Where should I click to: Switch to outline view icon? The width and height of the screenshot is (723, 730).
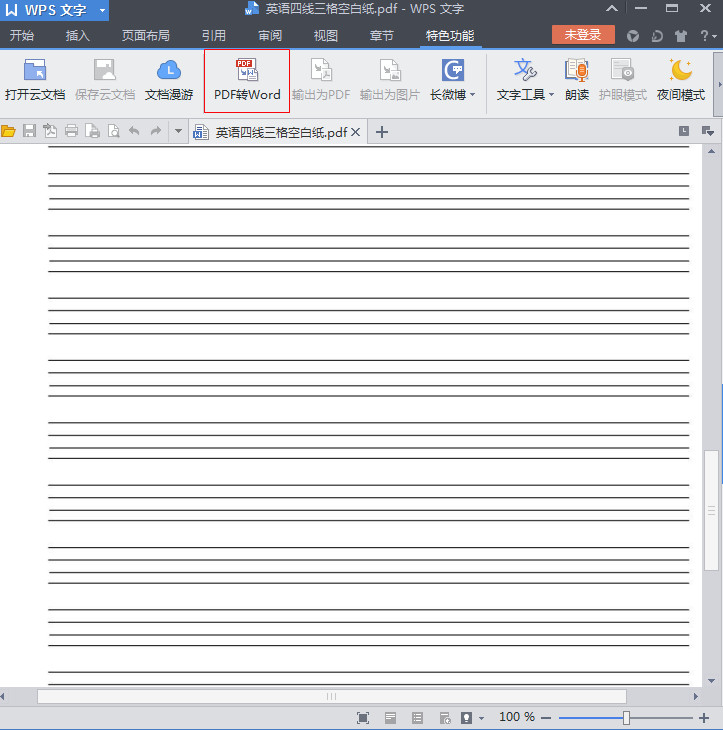click(x=417, y=718)
